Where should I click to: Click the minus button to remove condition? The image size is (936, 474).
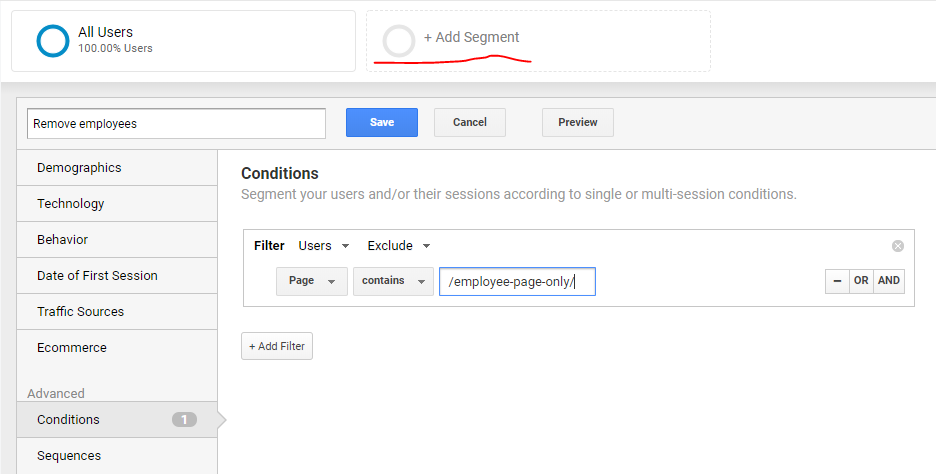pos(837,281)
